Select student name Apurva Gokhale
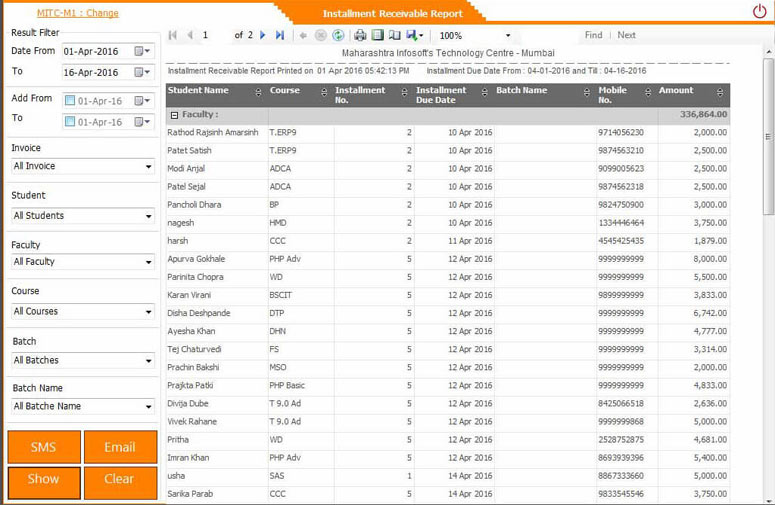775x505 pixels. 196,259
